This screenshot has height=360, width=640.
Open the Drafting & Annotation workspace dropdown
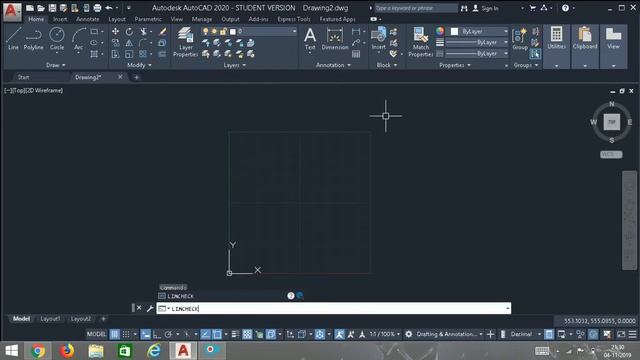[481, 334]
